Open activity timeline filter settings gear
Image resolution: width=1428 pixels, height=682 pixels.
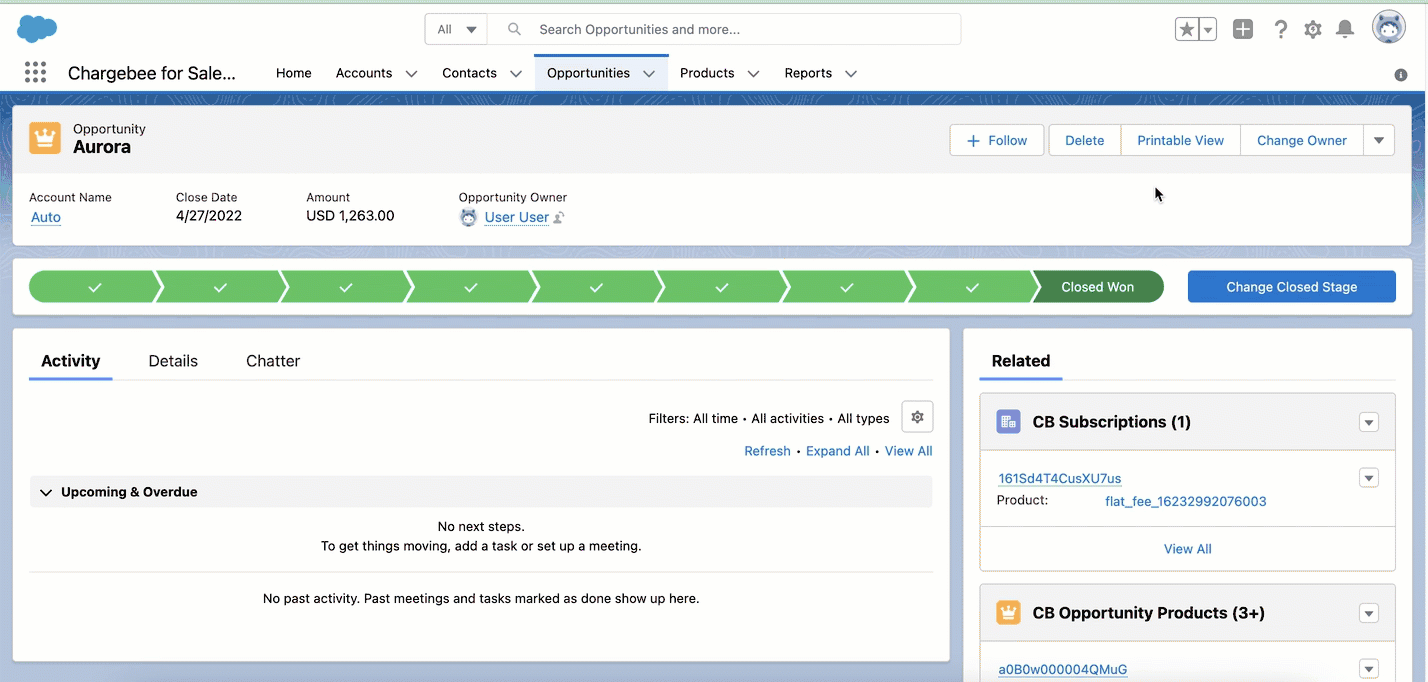(x=917, y=418)
